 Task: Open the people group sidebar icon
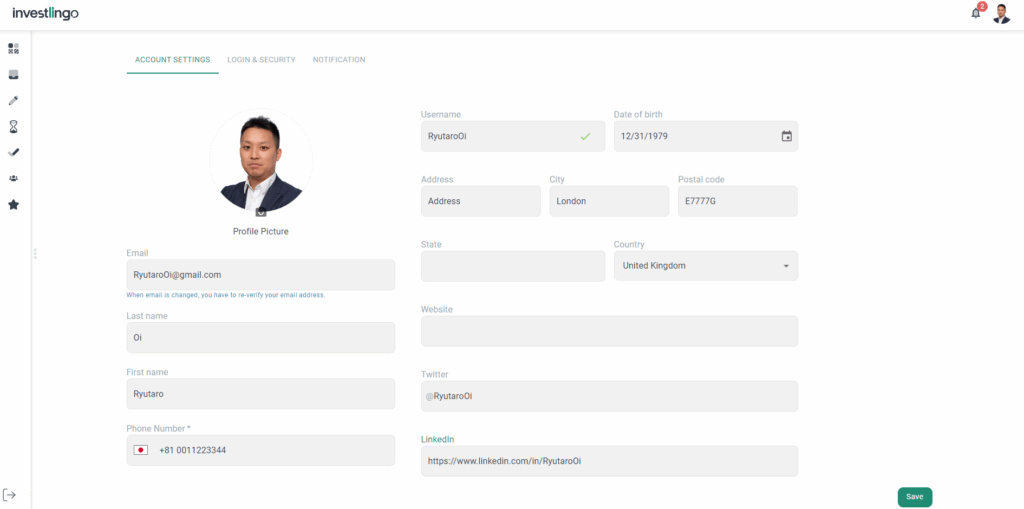pyautogui.click(x=13, y=178)
